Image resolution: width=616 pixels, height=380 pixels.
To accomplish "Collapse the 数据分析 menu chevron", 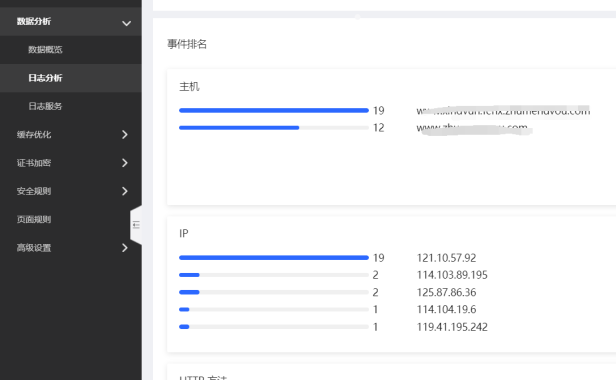I will [x=126, y=23].
